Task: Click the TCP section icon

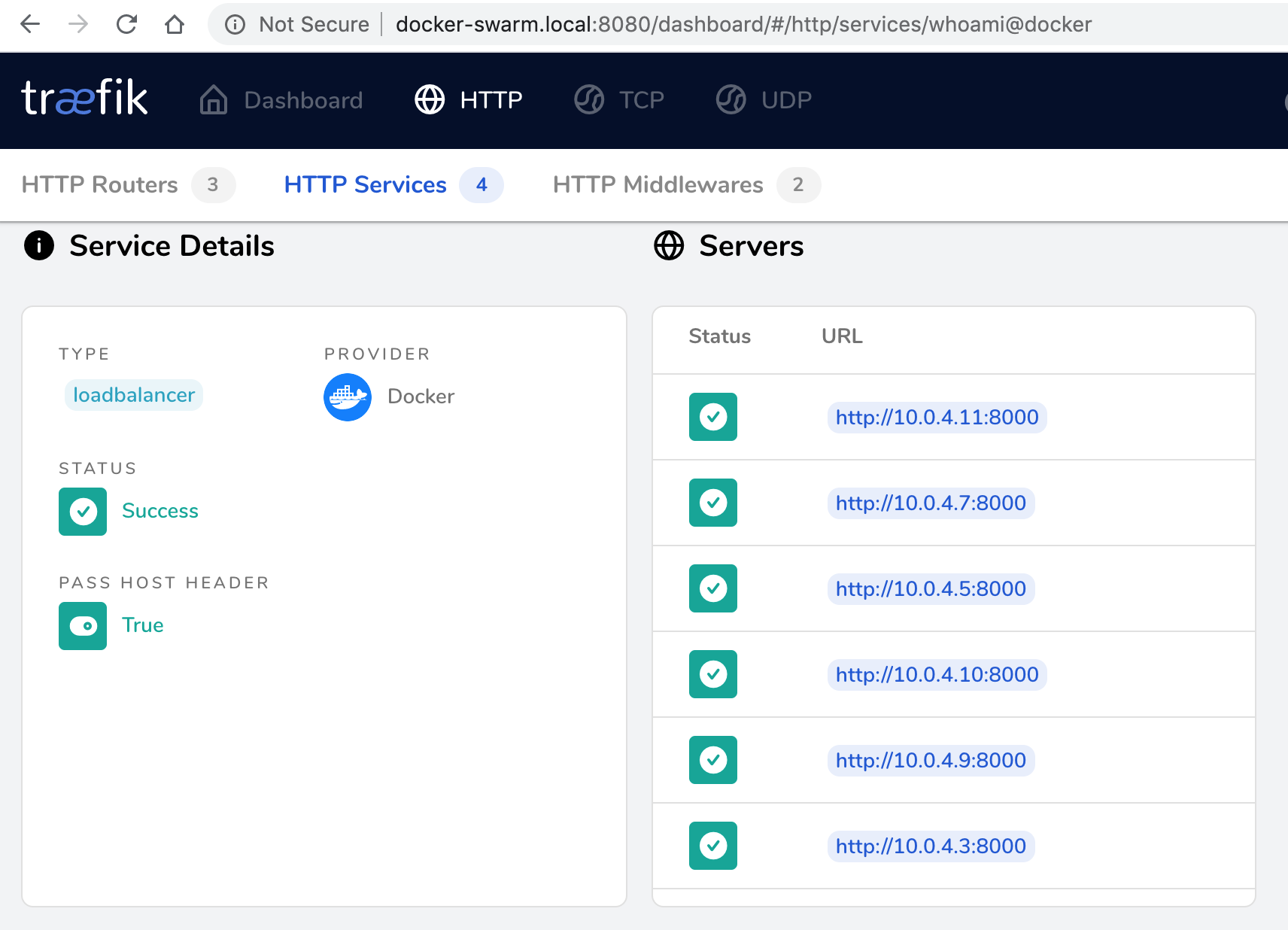Action: coord(589,99)
